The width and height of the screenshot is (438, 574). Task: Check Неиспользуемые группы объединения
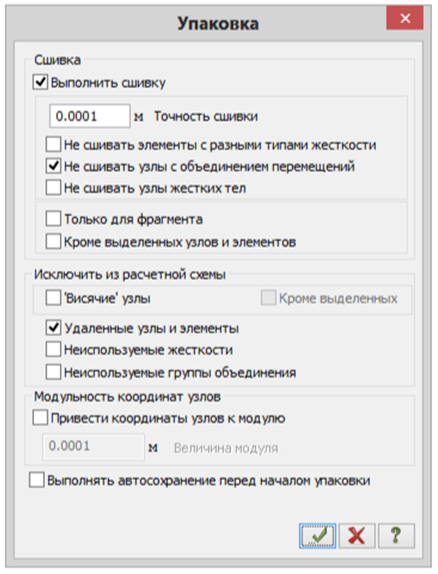point(53,372)
